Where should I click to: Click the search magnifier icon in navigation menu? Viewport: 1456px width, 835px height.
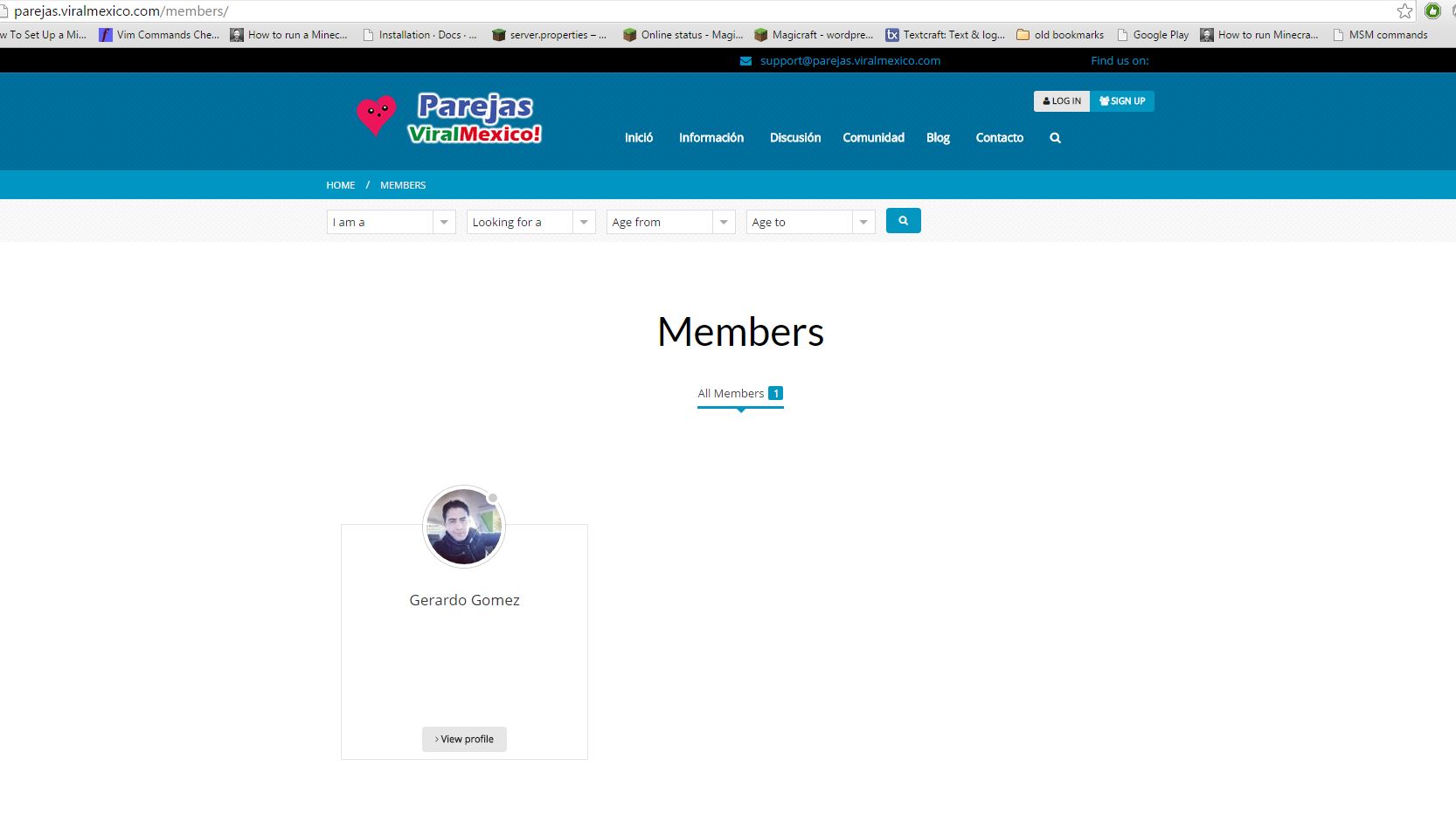coord(1055,138)
